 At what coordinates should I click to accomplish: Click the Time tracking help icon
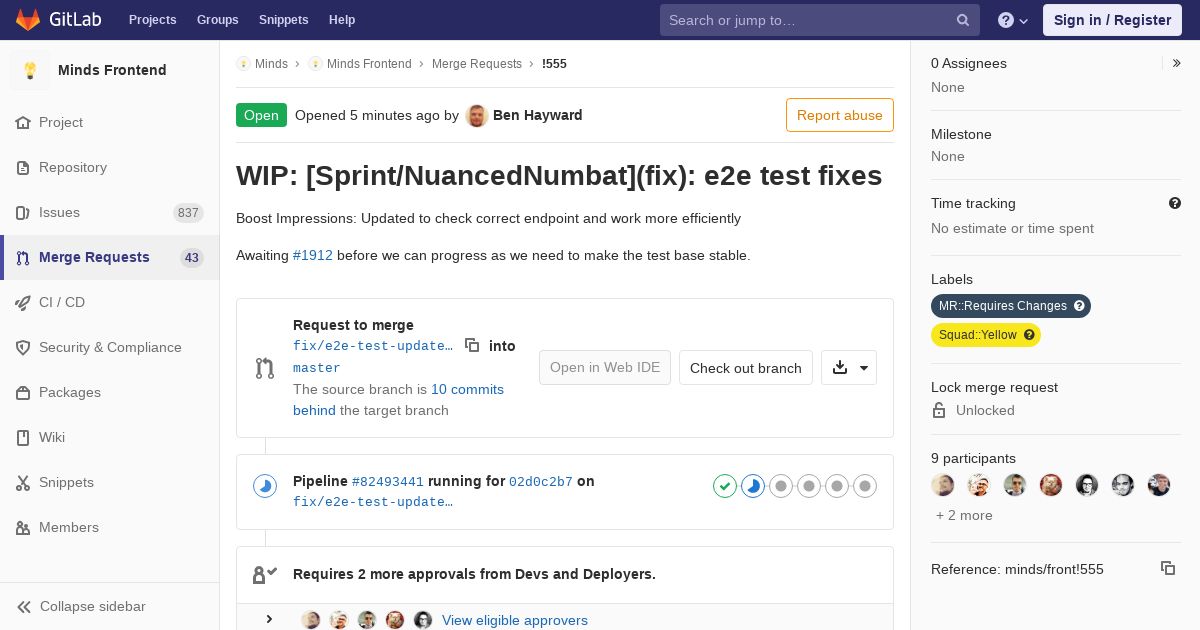click(x=1175, y=203)
